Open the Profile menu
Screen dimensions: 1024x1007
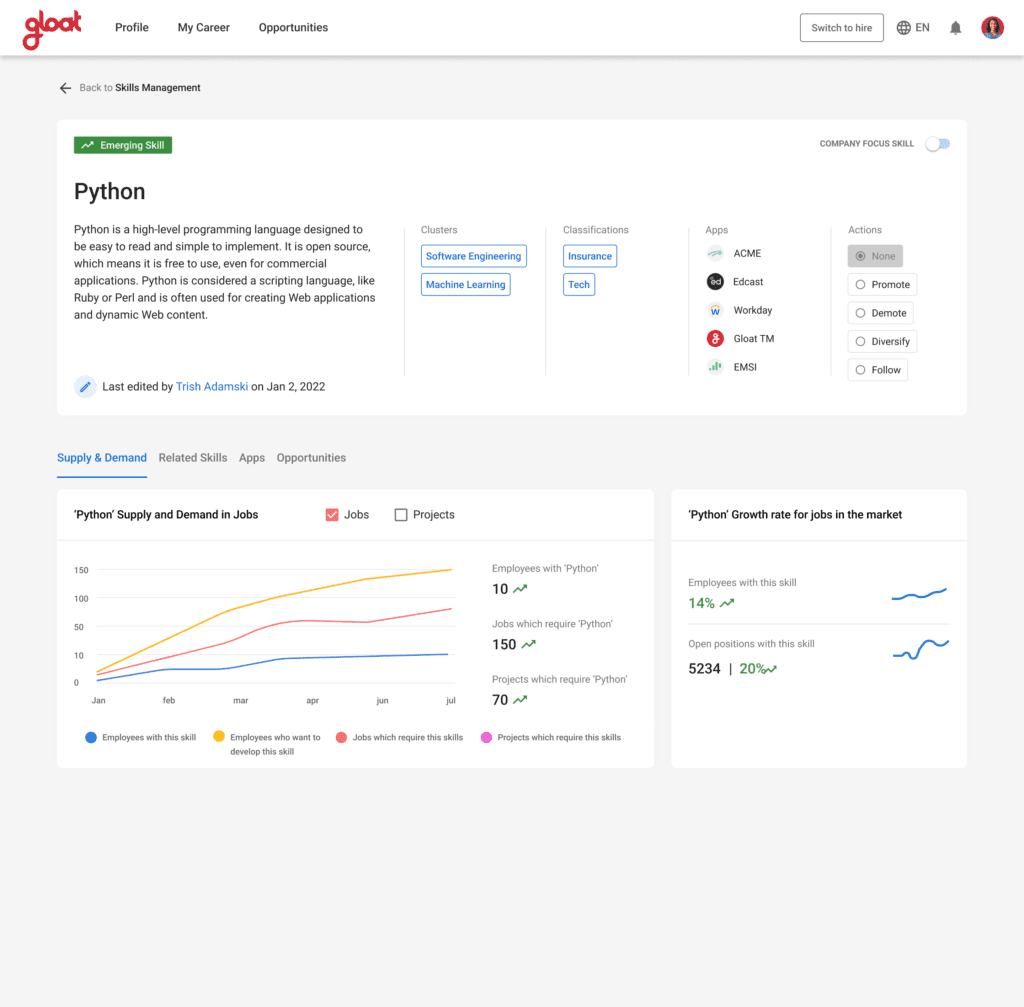click(x=132, y=27)
